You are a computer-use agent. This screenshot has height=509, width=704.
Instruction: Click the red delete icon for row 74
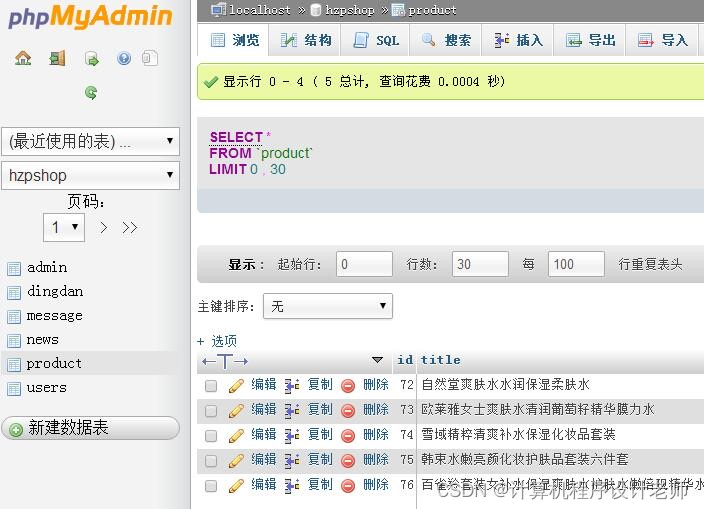(348, 435)
